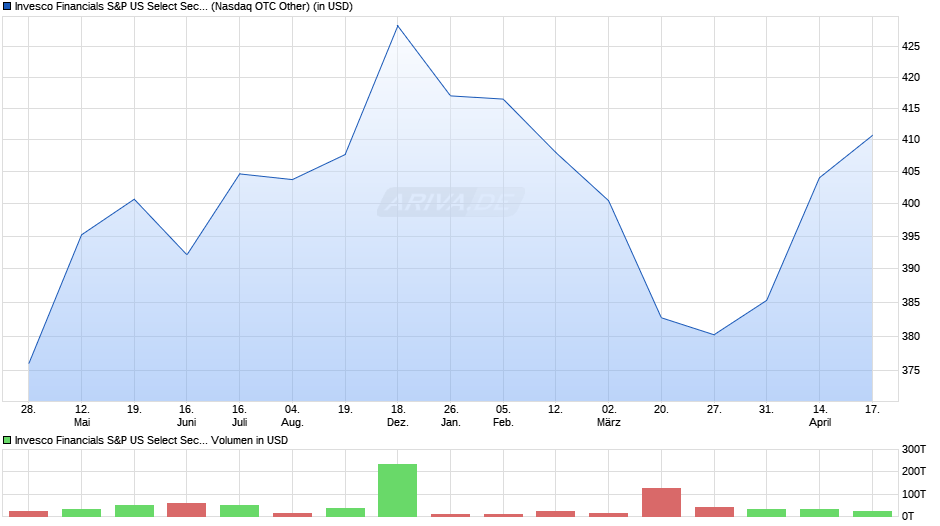Image resolution: width=940 pixels, height=526 pixels.
Task: Click the 'Volumen in USD' volume title
Action: pyautogui.click(x=249, y=440)
